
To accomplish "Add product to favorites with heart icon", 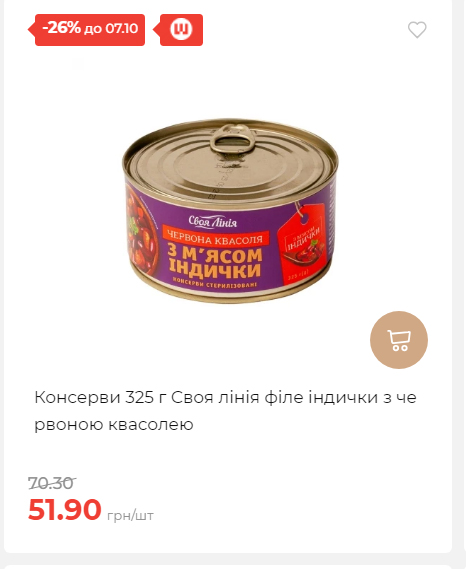I will pyautogui.click(x=417, y=30).
